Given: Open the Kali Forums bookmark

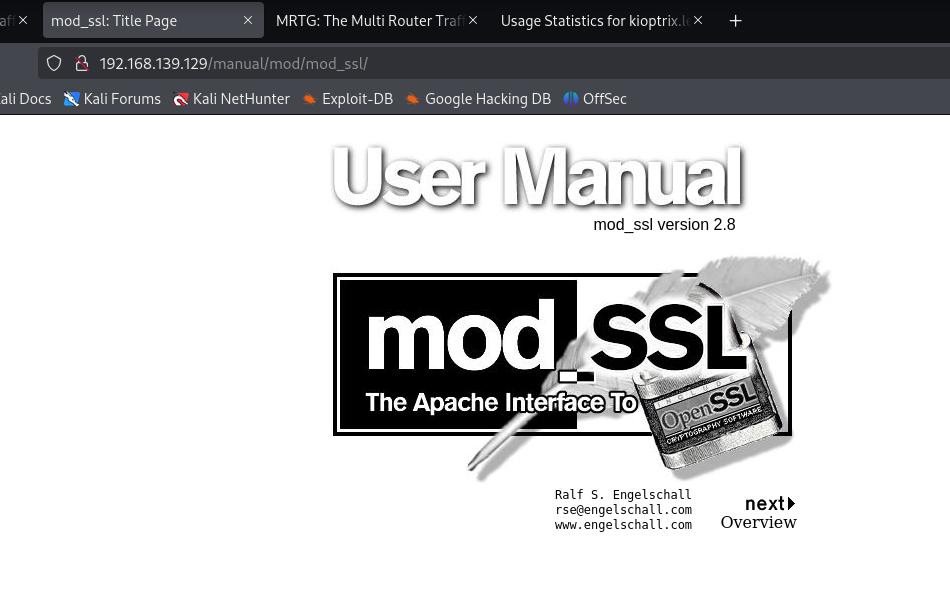Looking at the screenshot, I should 113,99.
